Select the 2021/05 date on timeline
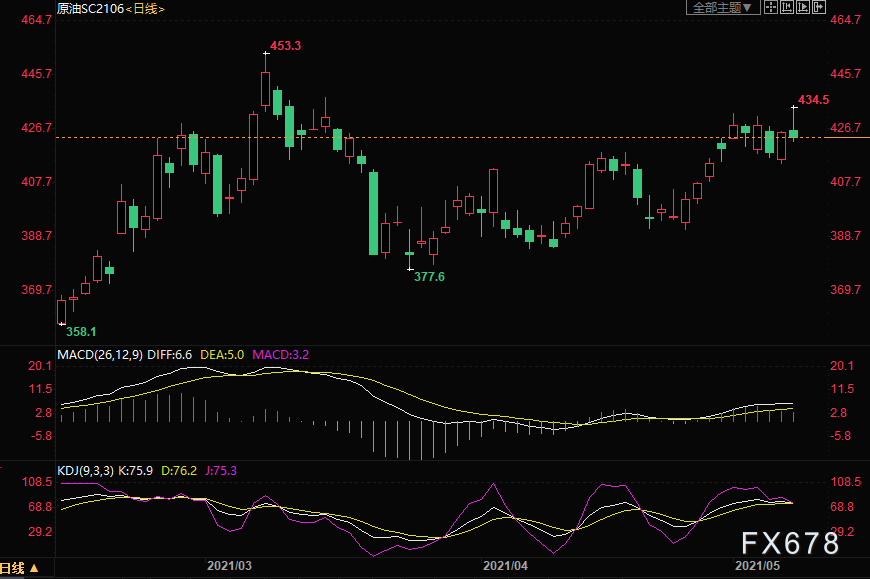Viewport: 870px width, 579px height. (757, 566)
